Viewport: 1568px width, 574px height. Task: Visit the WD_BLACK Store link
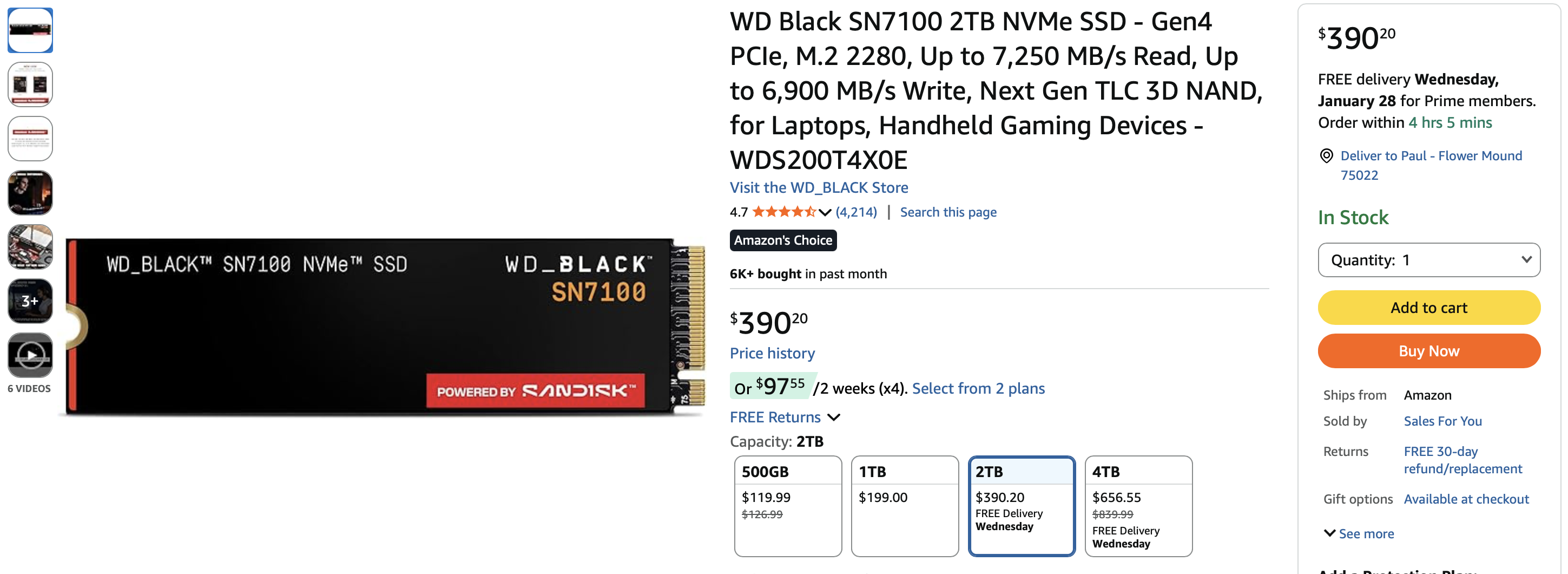[x=819, y=188]
